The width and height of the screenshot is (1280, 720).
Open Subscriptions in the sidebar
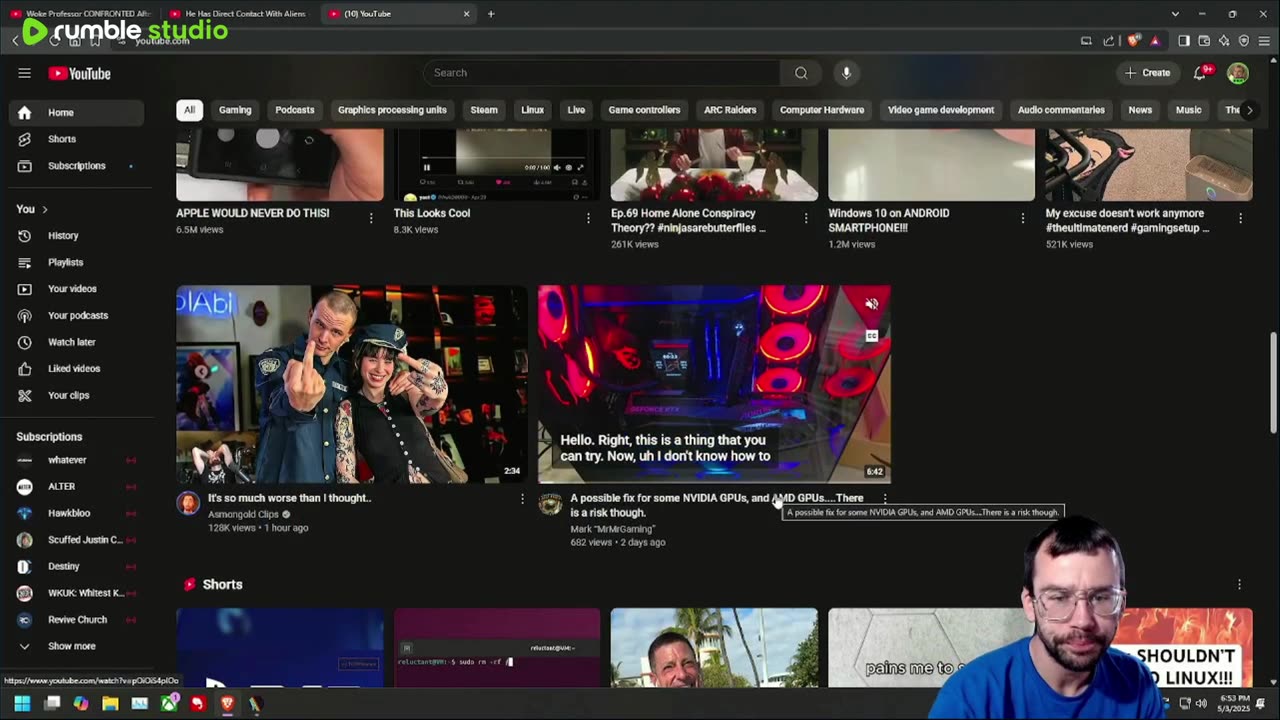pyautogui.click(x=77, y=166)
